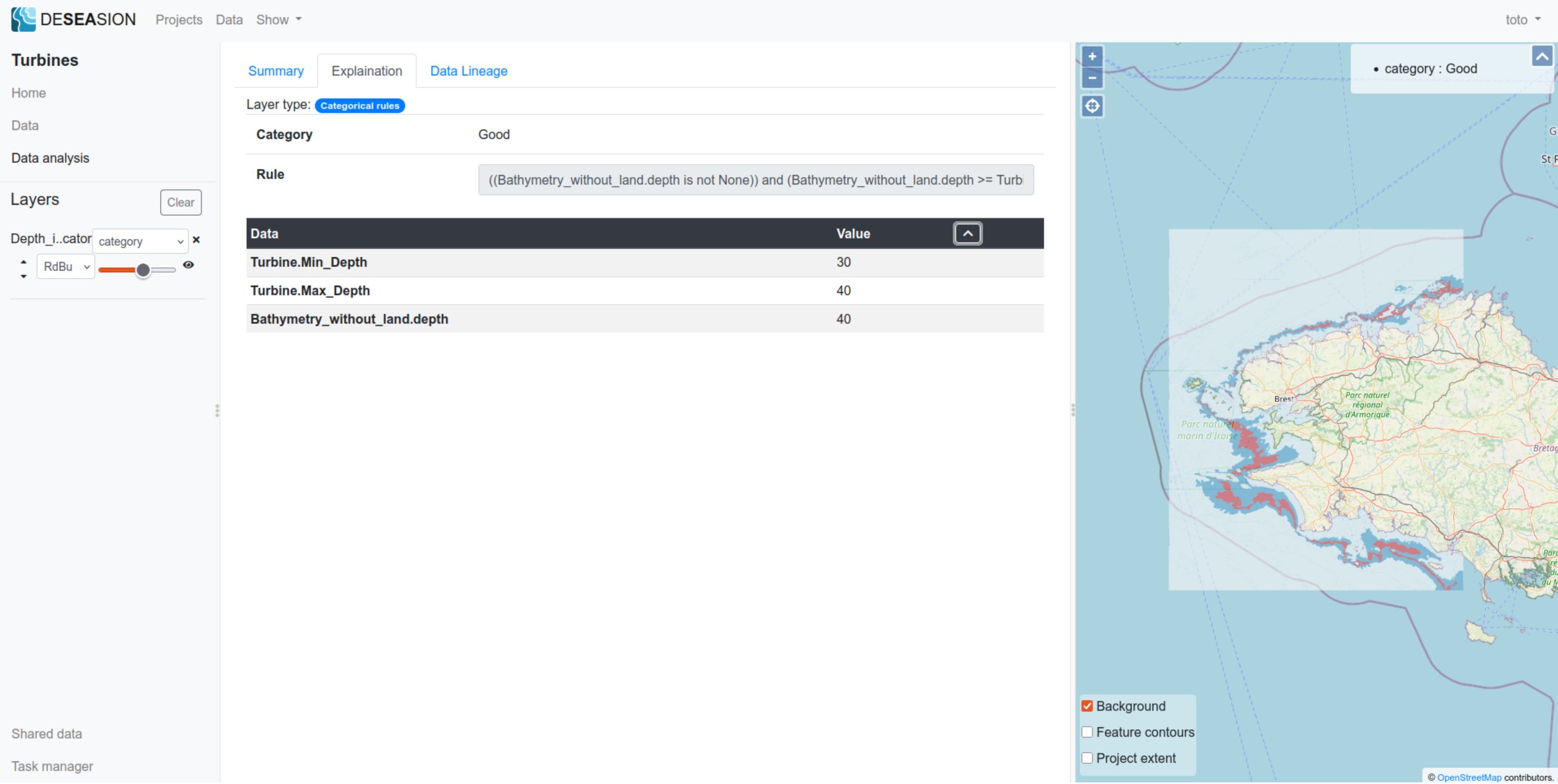Open the RdBu colormap dropdown
The image size is (1558, 784).
tap(66, 267)
